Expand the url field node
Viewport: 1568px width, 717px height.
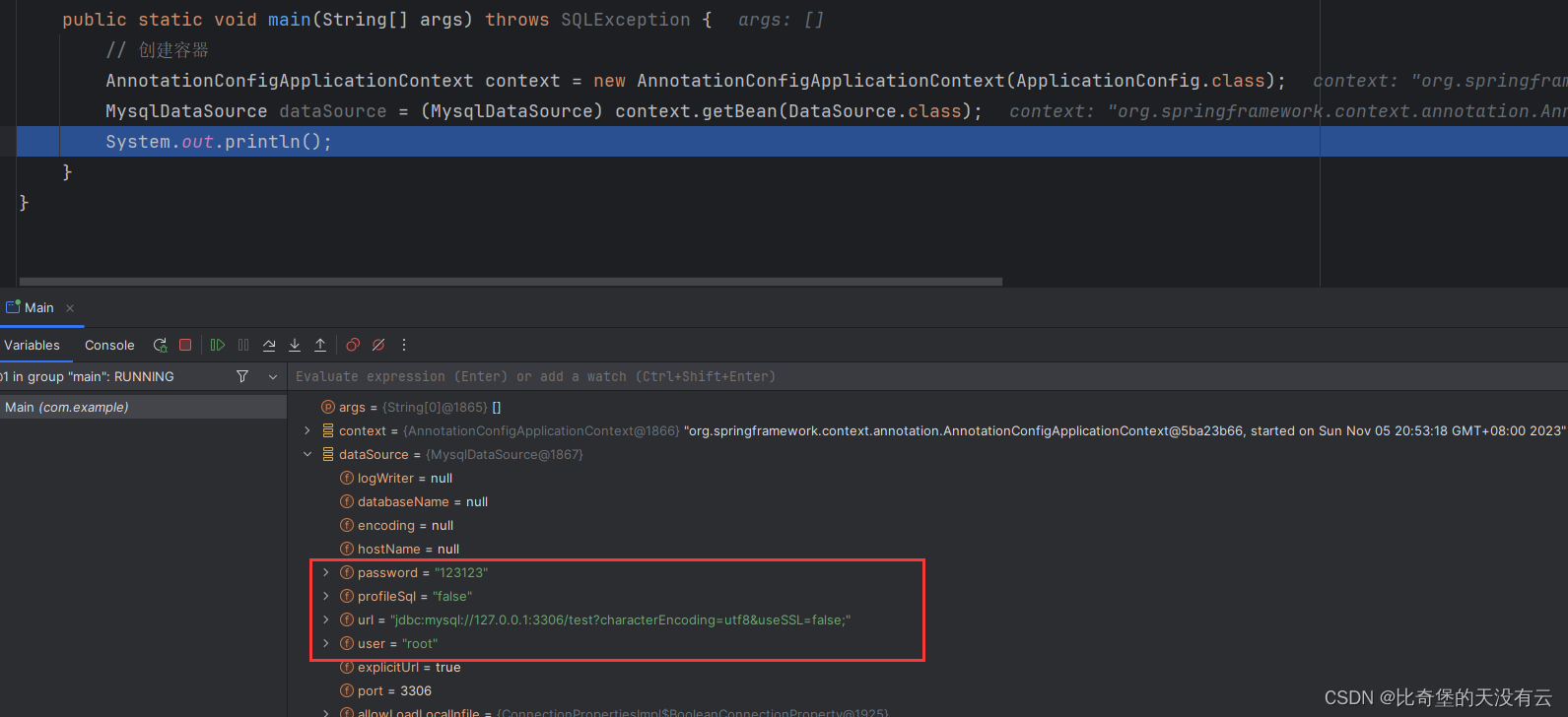pyautogui.click(x=326, y=619)
